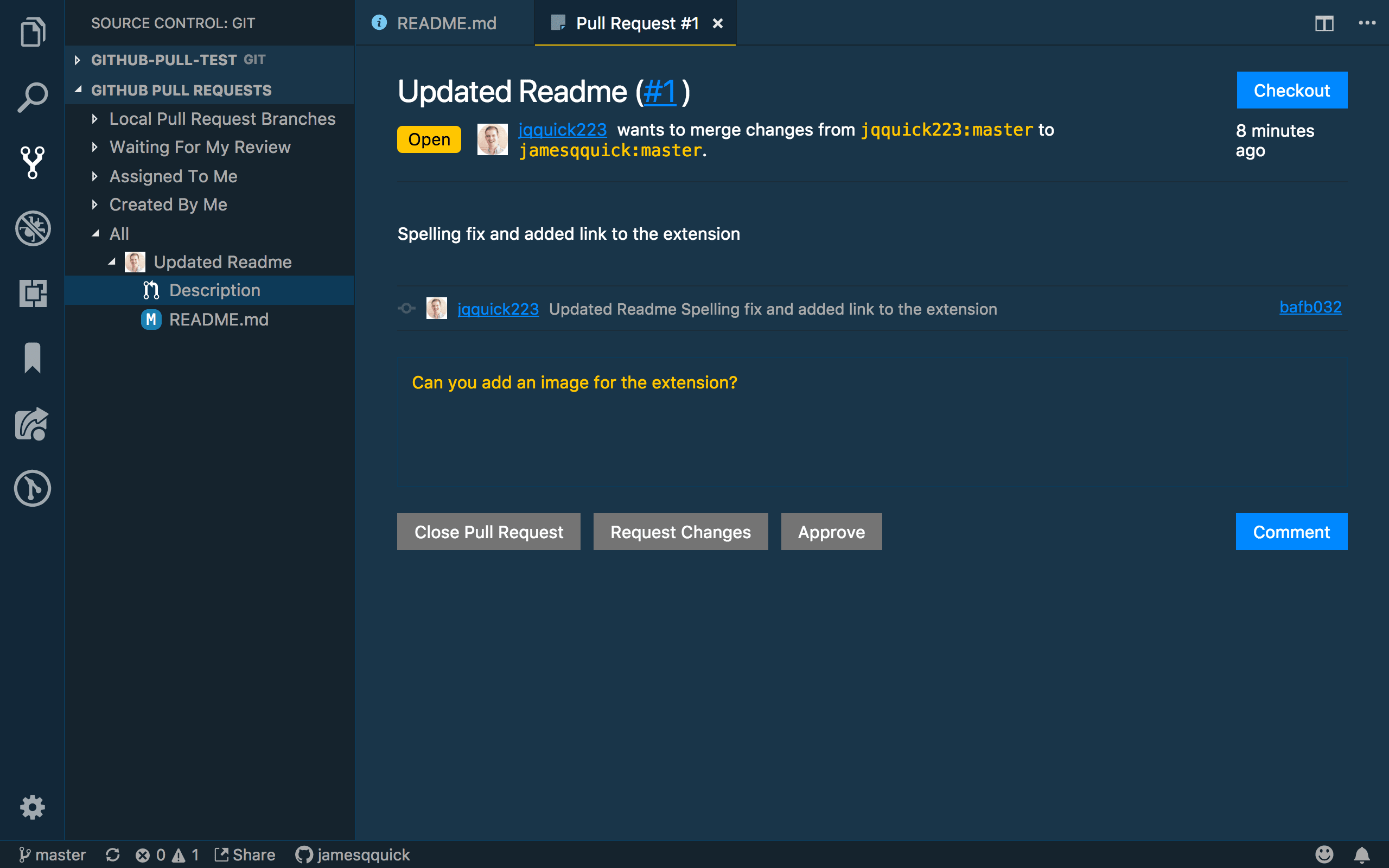
Task: Click 'Spelling fix and added link' description text
Action: tap(568, 234)
